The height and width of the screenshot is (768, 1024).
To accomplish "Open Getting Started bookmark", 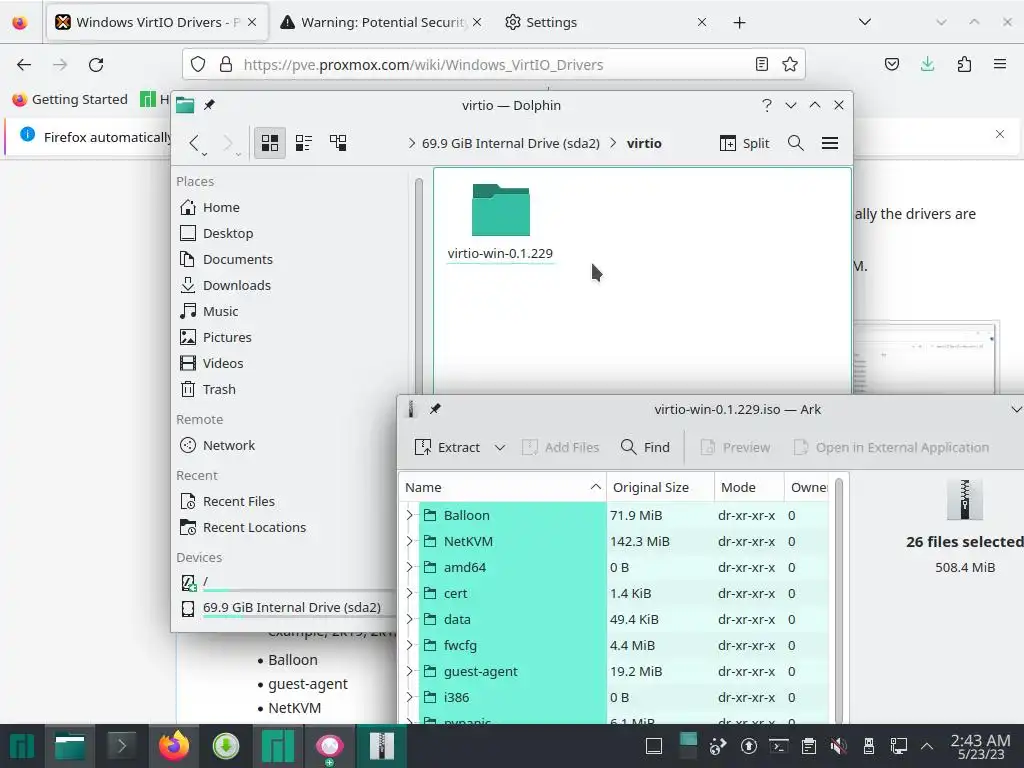I will coord(70,99).
